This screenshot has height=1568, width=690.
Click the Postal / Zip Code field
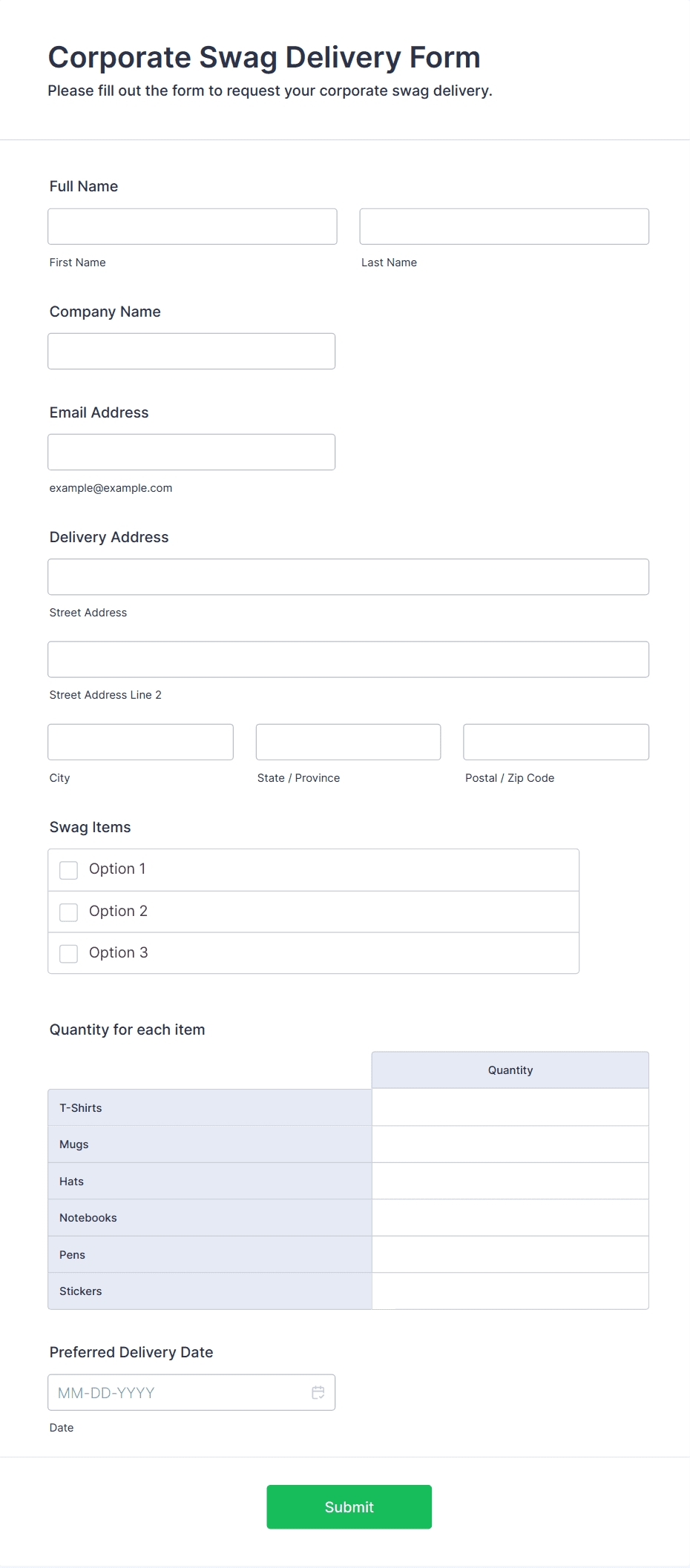pyautogui.click(x=556, y=742)
